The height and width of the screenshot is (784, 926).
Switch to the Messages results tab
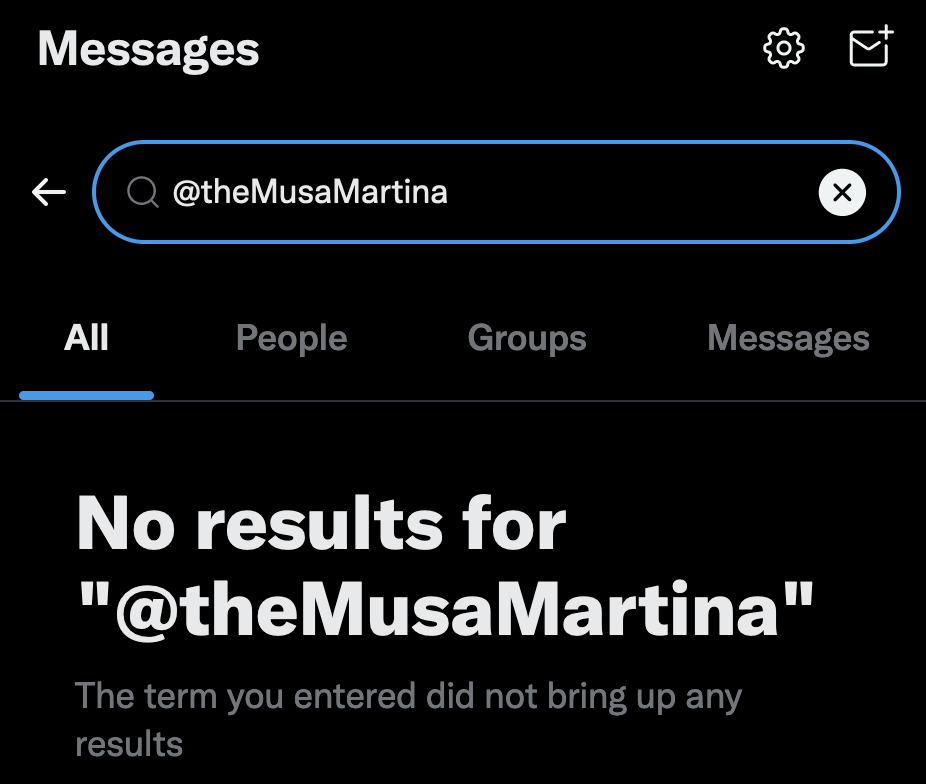[788, 339]
